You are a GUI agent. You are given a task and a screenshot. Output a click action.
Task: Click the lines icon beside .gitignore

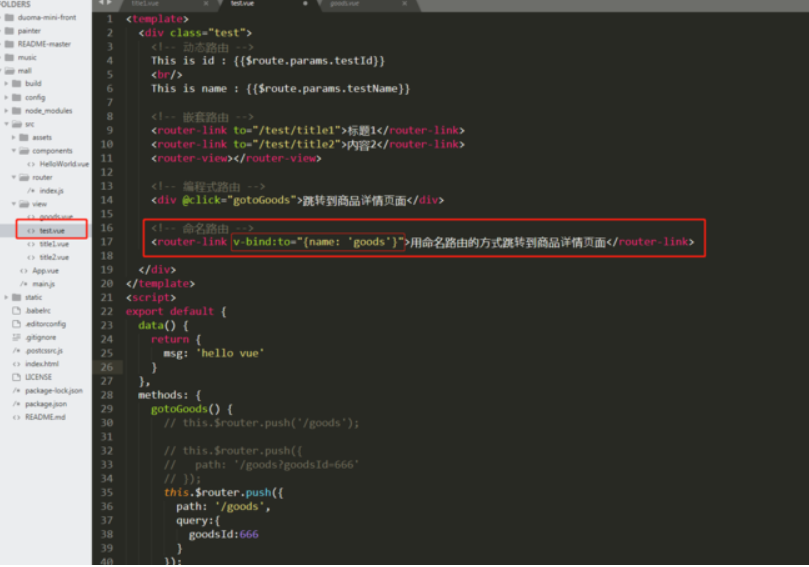point(17,337)
